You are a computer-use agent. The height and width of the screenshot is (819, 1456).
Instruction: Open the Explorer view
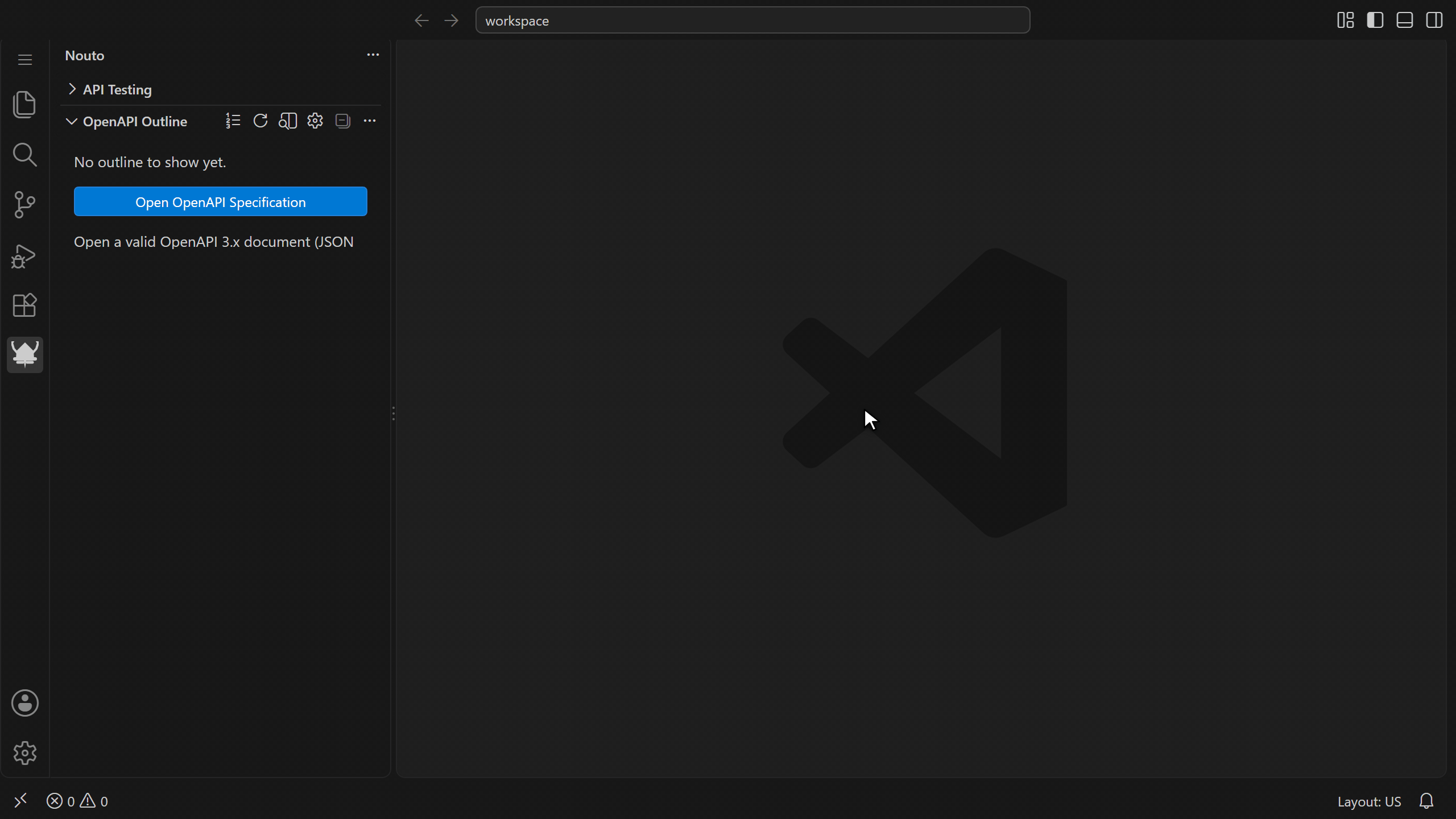(24, 105)
